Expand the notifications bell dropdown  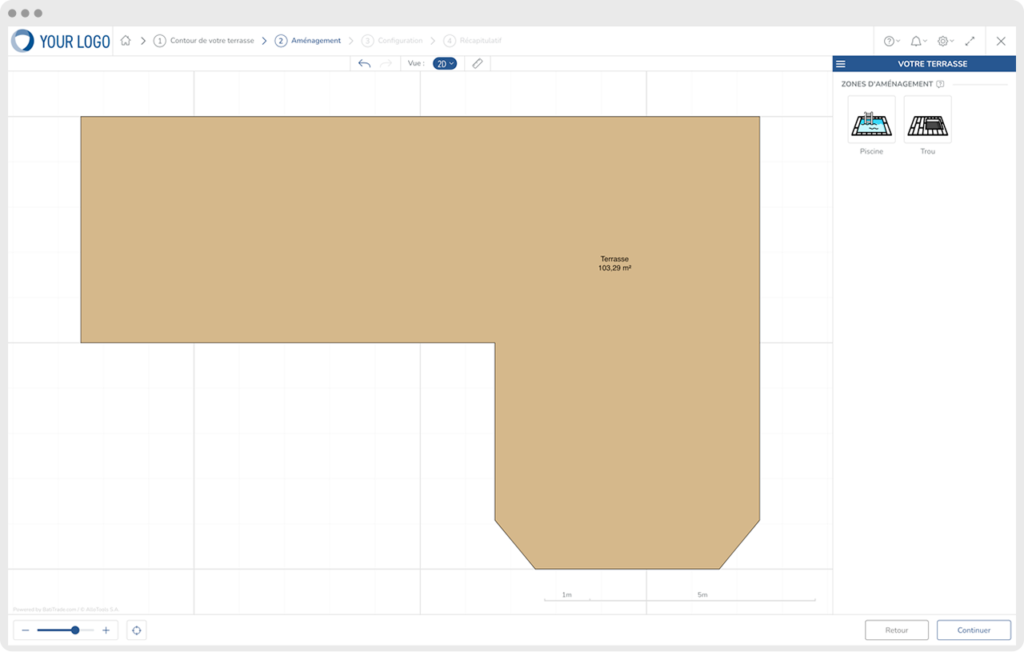918,41
